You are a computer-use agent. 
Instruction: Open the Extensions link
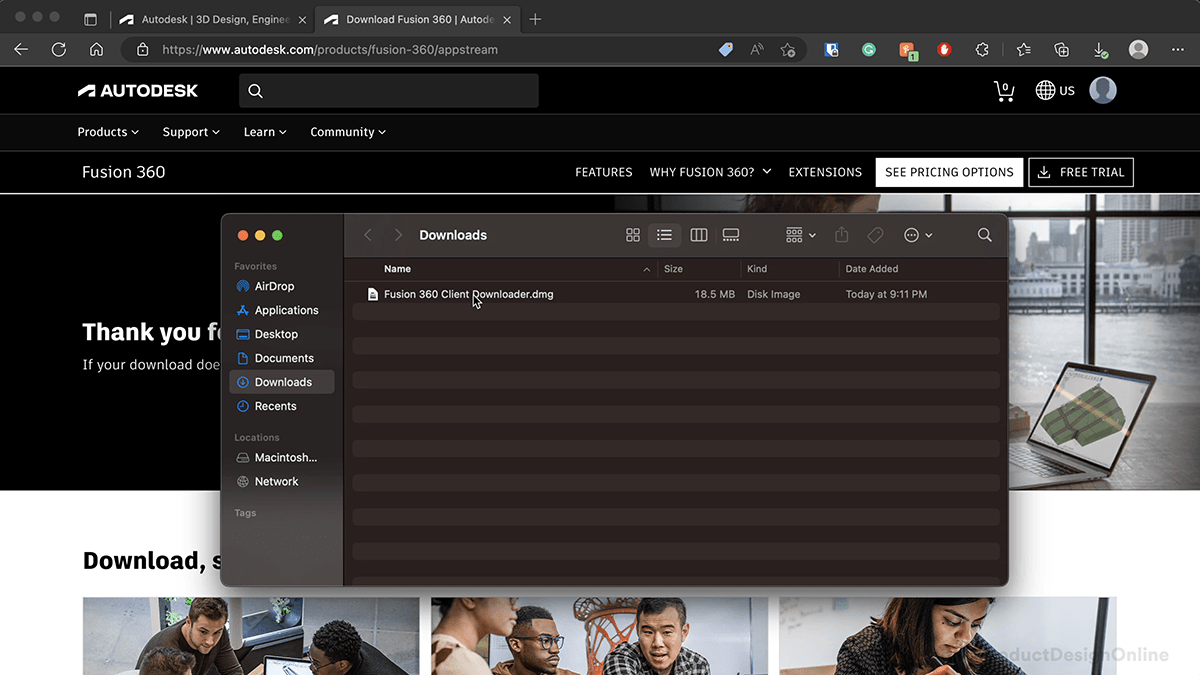[x=825, y=172]
